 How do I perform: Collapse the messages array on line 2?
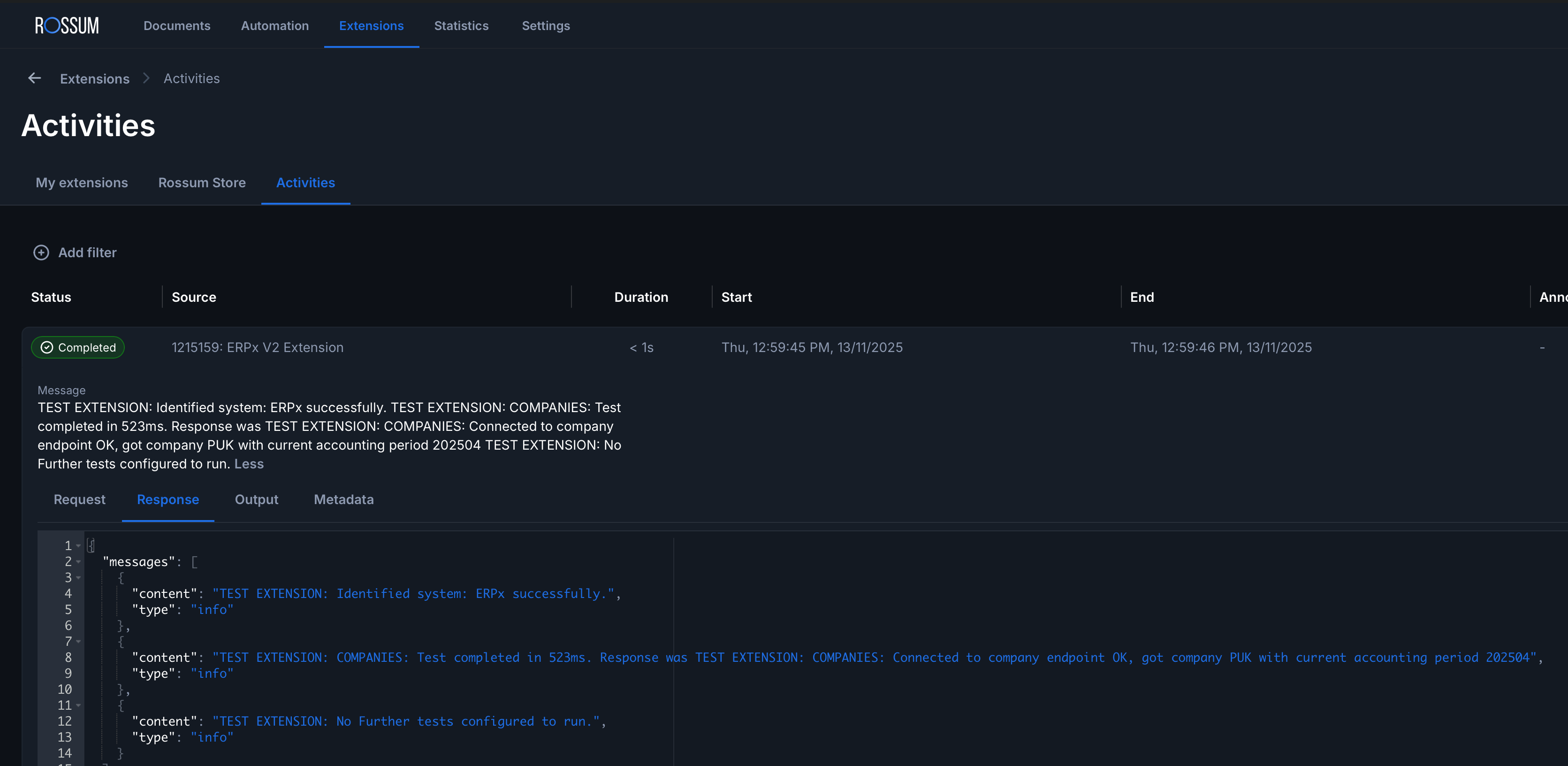78,561
